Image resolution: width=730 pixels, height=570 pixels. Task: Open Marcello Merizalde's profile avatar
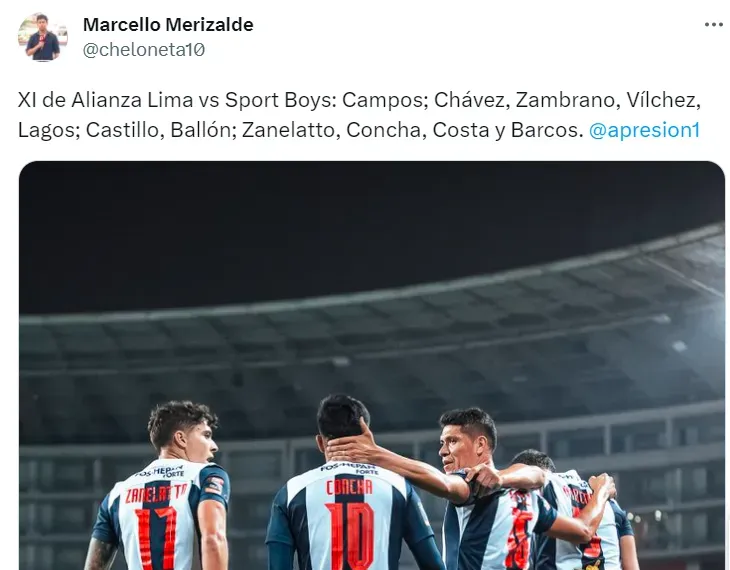tap(42, 37)
